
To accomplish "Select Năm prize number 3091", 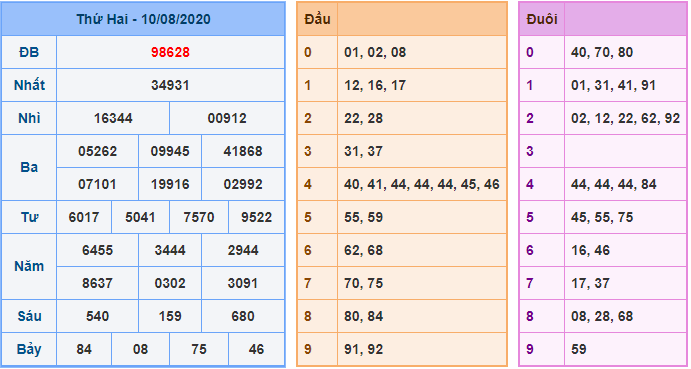I will coord(243,283).
